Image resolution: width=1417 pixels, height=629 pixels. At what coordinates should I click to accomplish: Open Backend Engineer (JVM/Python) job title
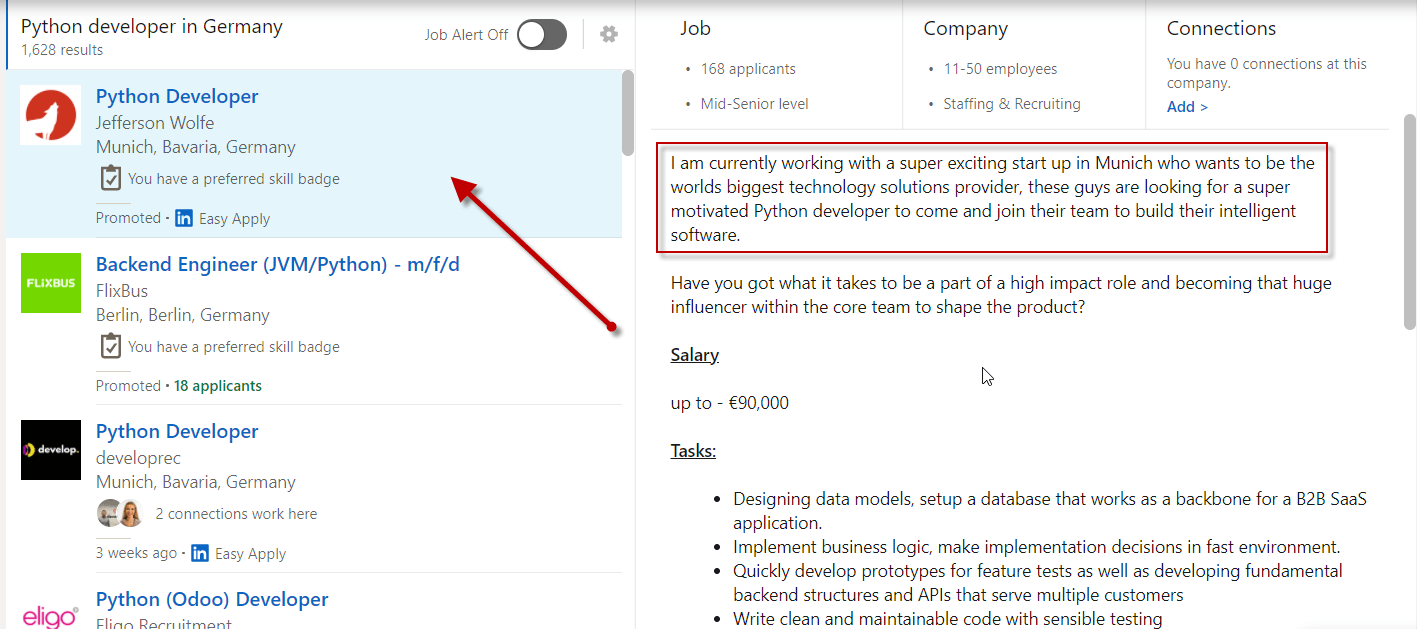278,264
